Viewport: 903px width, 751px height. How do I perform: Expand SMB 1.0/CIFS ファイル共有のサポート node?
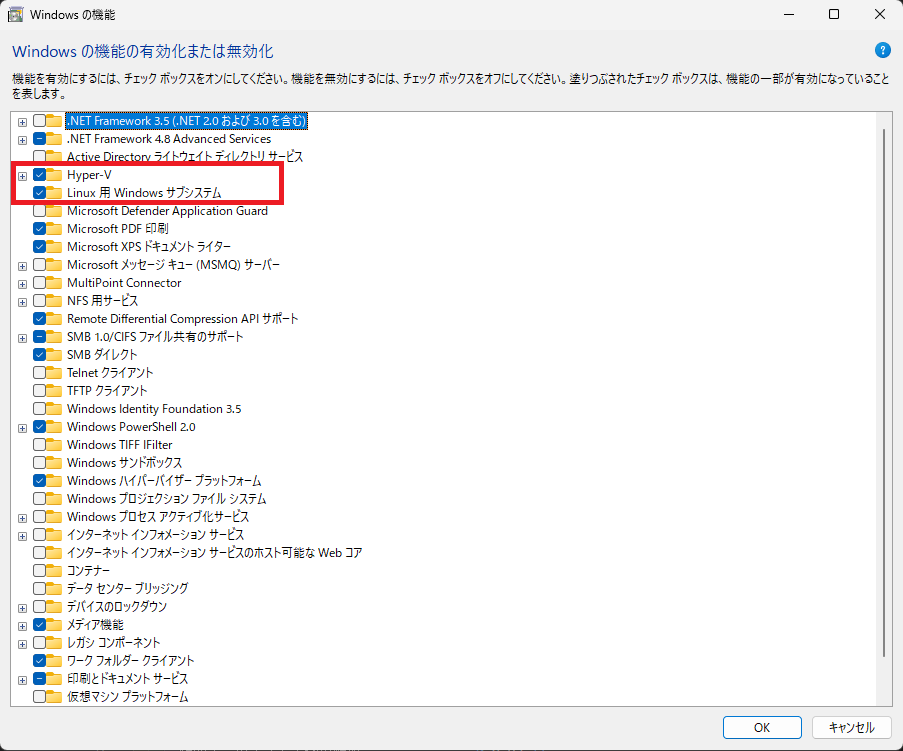click(x=22, y=338)
